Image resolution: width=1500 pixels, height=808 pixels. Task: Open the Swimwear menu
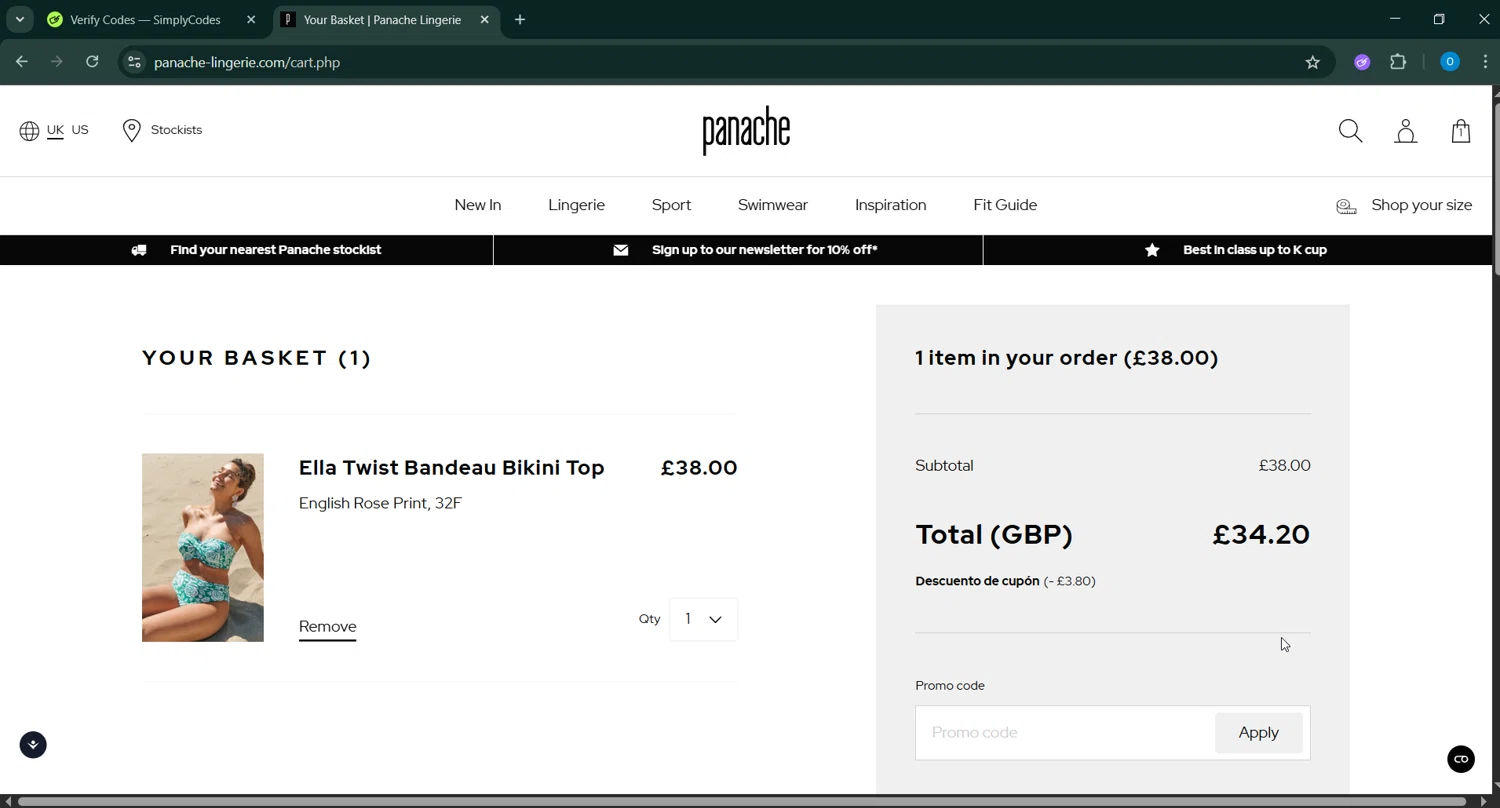click(773, 205)
